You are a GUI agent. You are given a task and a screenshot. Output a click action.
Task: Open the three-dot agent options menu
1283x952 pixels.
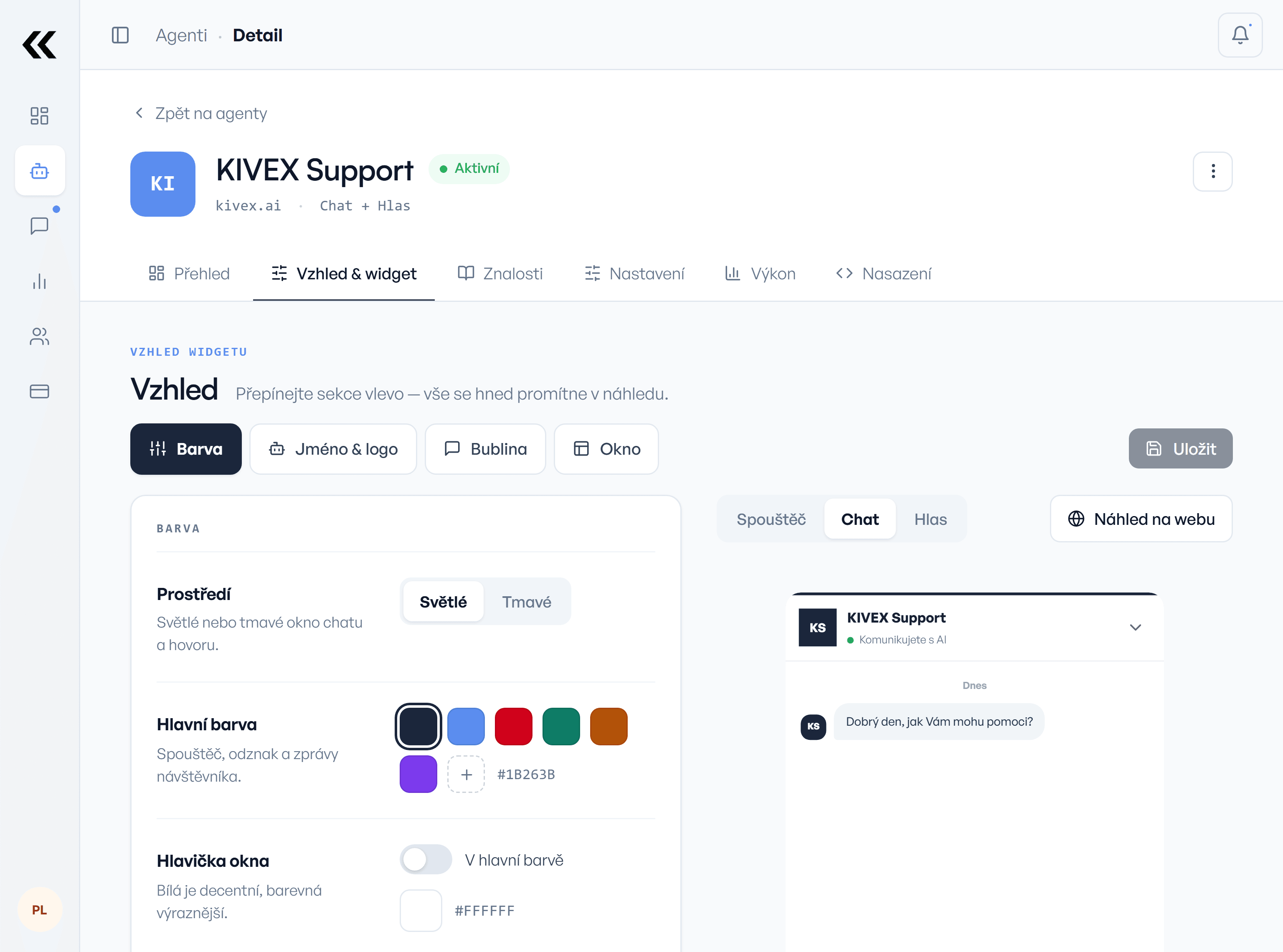1213,171
